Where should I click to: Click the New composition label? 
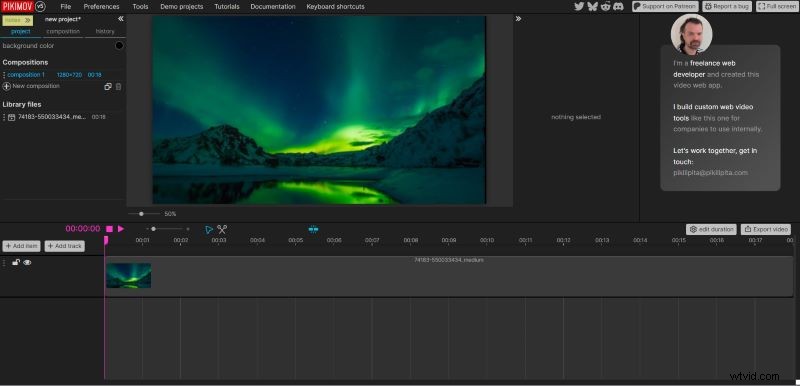36,86
